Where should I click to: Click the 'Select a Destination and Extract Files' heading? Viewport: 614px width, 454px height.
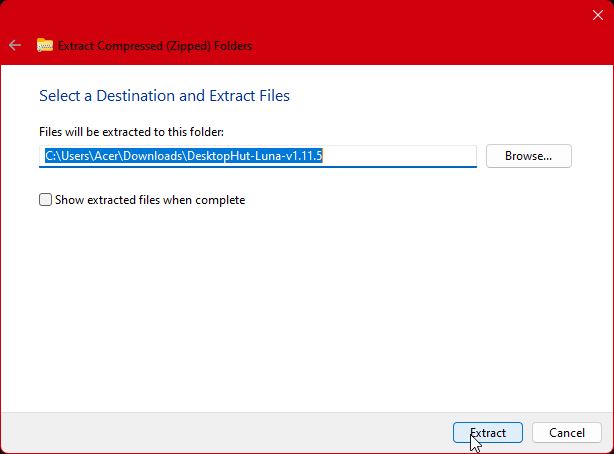coord(164,96)
